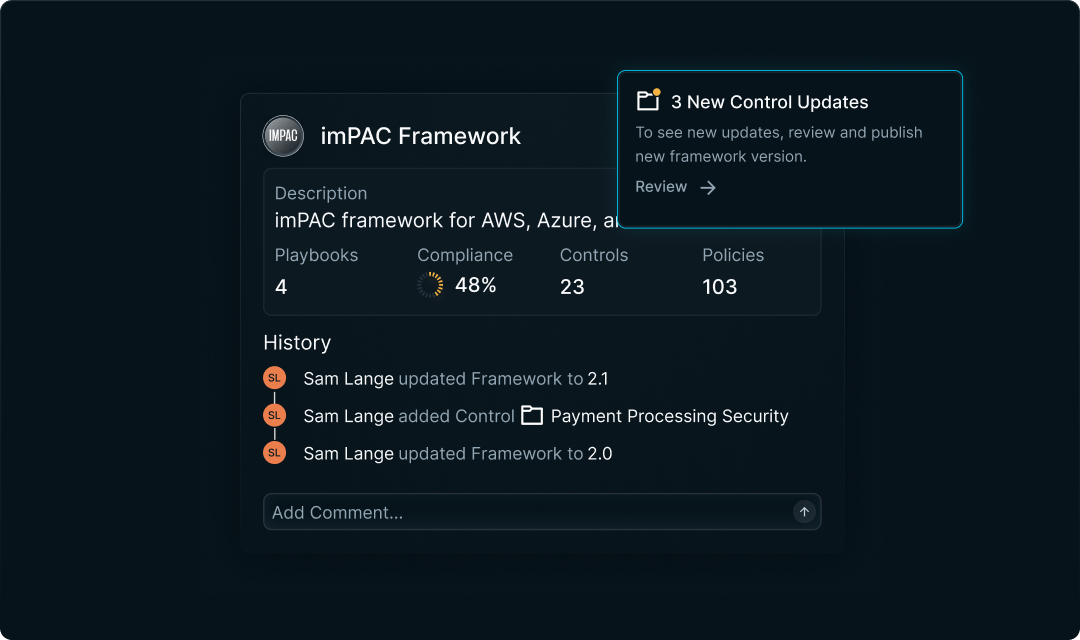The image size is (1080, 640).
Task: Click the SL avatar on the 2.1 update entry
Action: click(x=274, y=378)
